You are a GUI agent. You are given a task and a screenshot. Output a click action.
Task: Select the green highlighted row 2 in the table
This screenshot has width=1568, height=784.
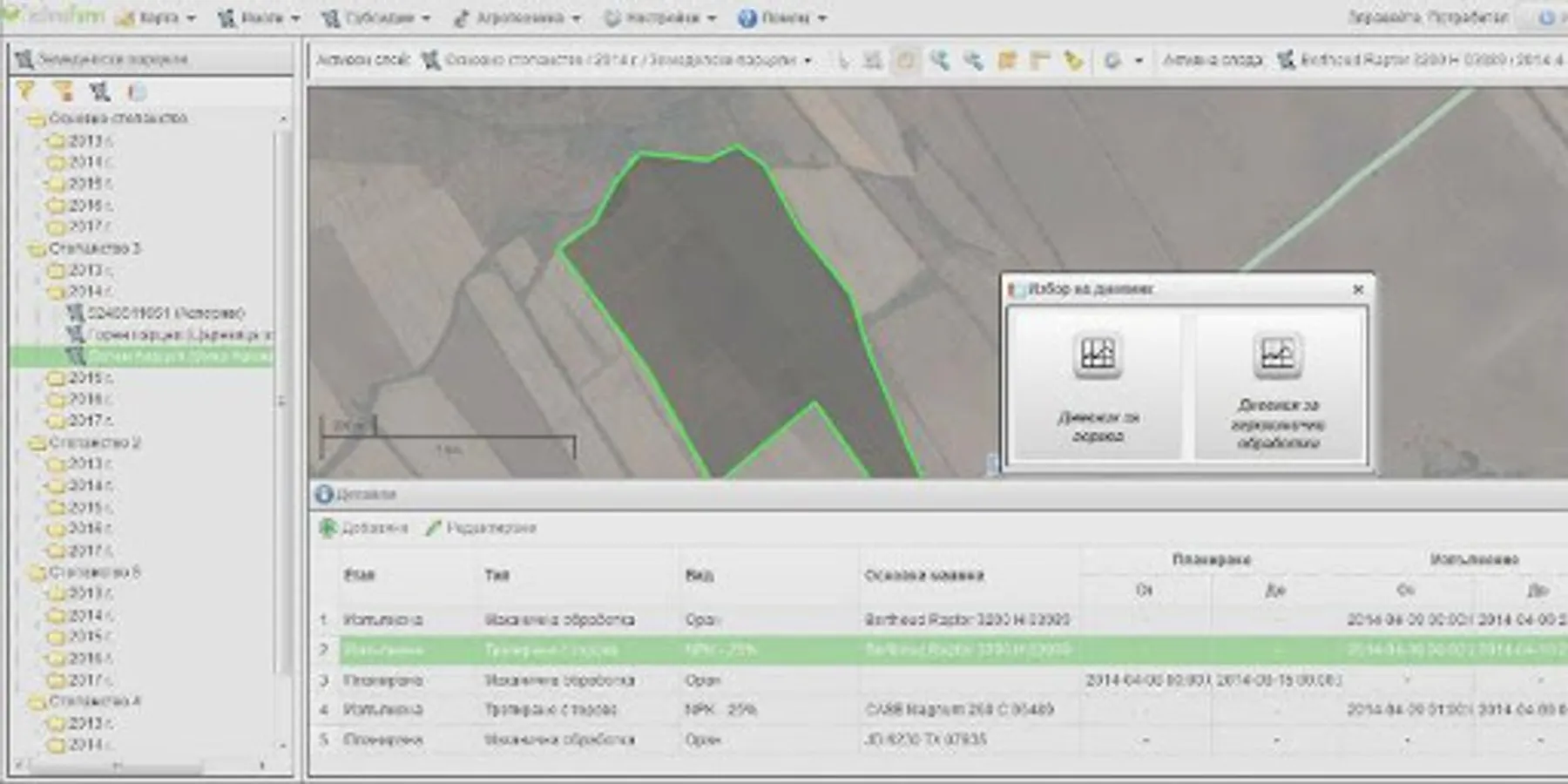click(x=939, y=651)
